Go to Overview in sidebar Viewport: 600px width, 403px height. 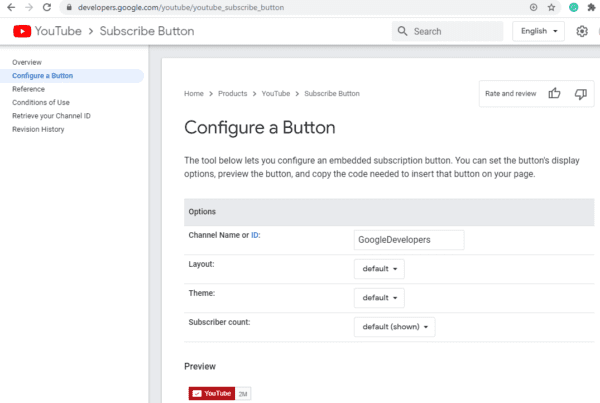pos(27,62)
